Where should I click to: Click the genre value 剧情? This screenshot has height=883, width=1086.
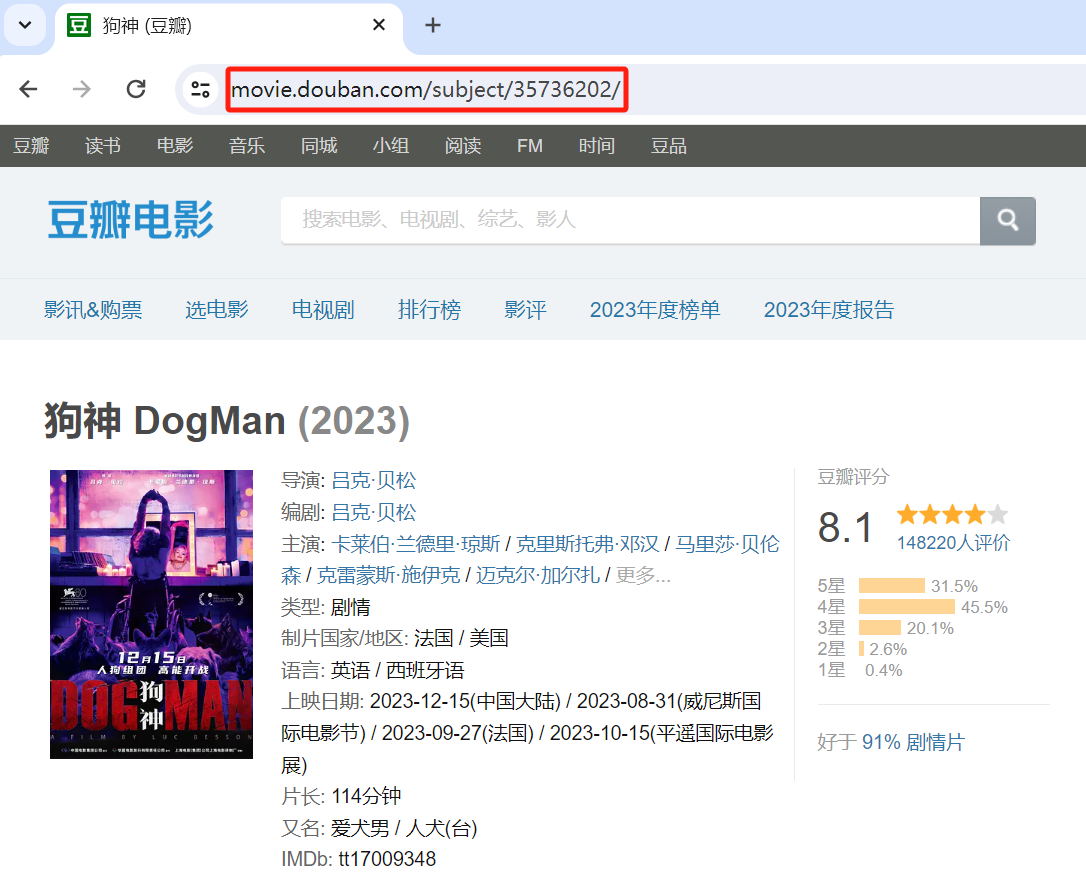click(x=350, y=607)
